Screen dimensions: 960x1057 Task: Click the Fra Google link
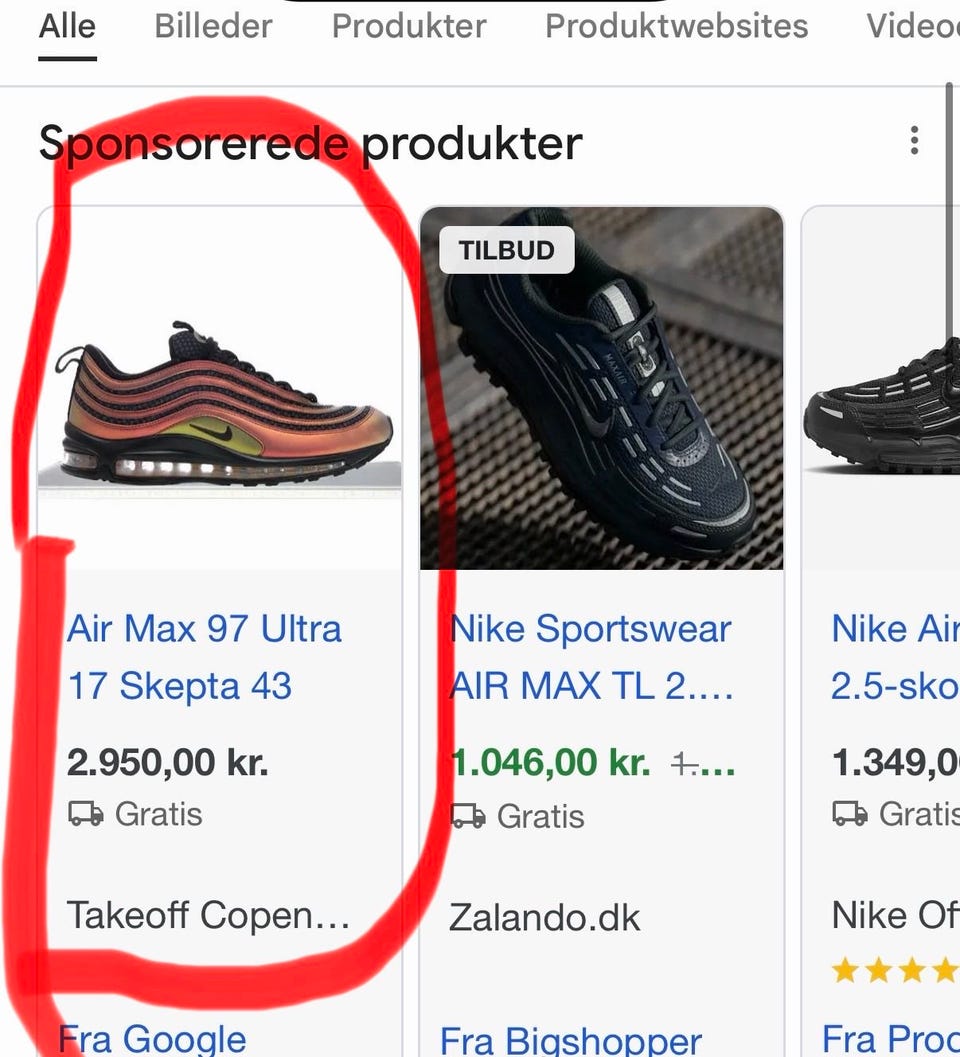point(152,1039)
